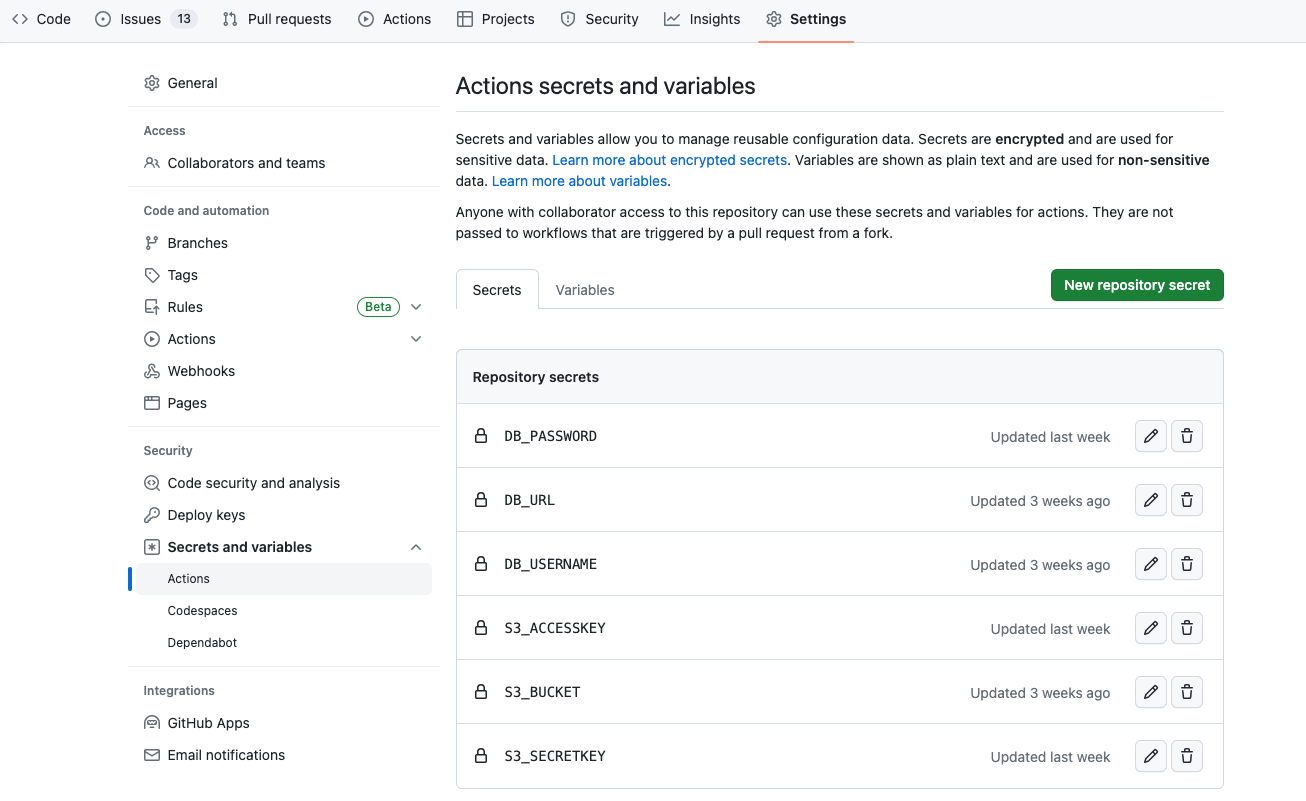This screenshot has width=1306, height=801.
Task: Click the Webhooks icon in sidebar
Action: [x=152, y=371]
